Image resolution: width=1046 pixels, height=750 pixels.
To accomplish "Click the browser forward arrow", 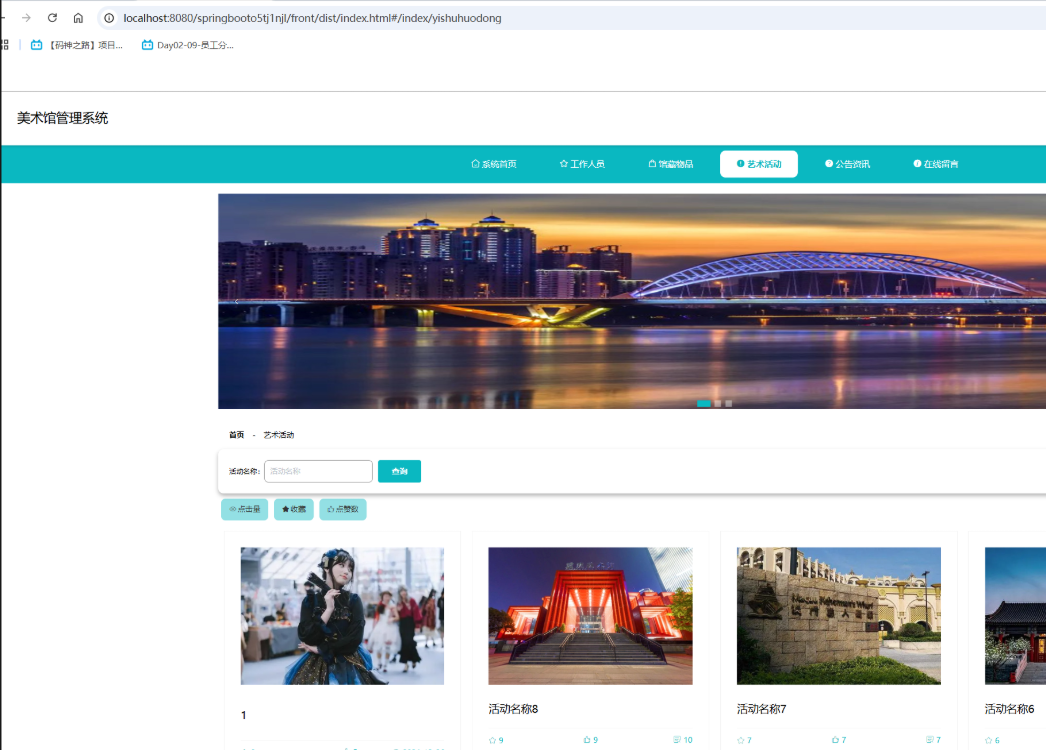I will pos(26,18).
